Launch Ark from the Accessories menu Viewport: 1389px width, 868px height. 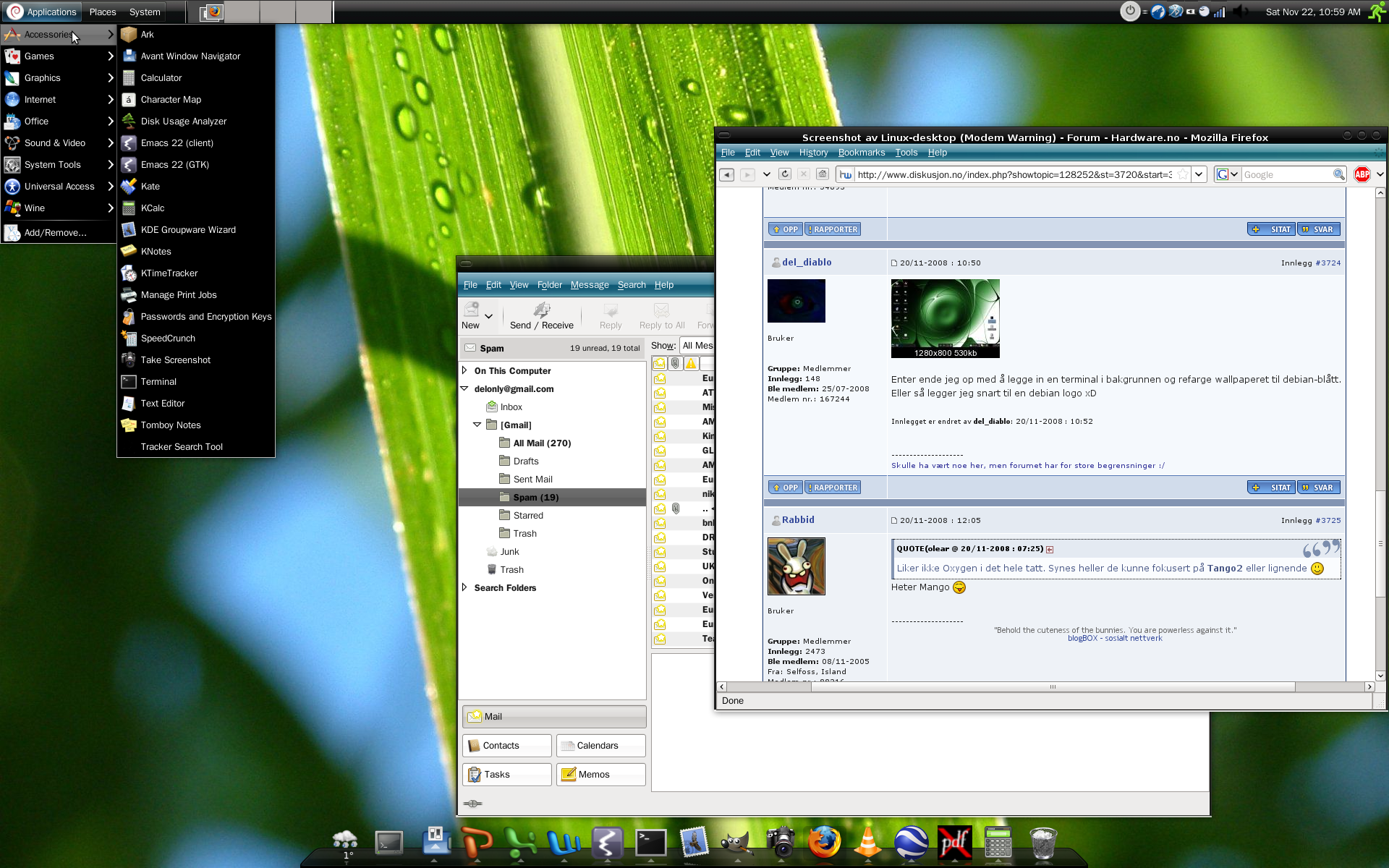[196, 34]
